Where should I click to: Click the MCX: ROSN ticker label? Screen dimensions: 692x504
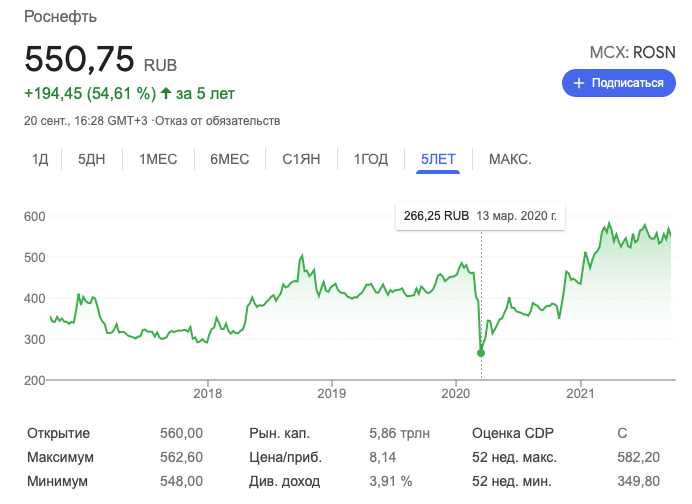tap(632, 53)
